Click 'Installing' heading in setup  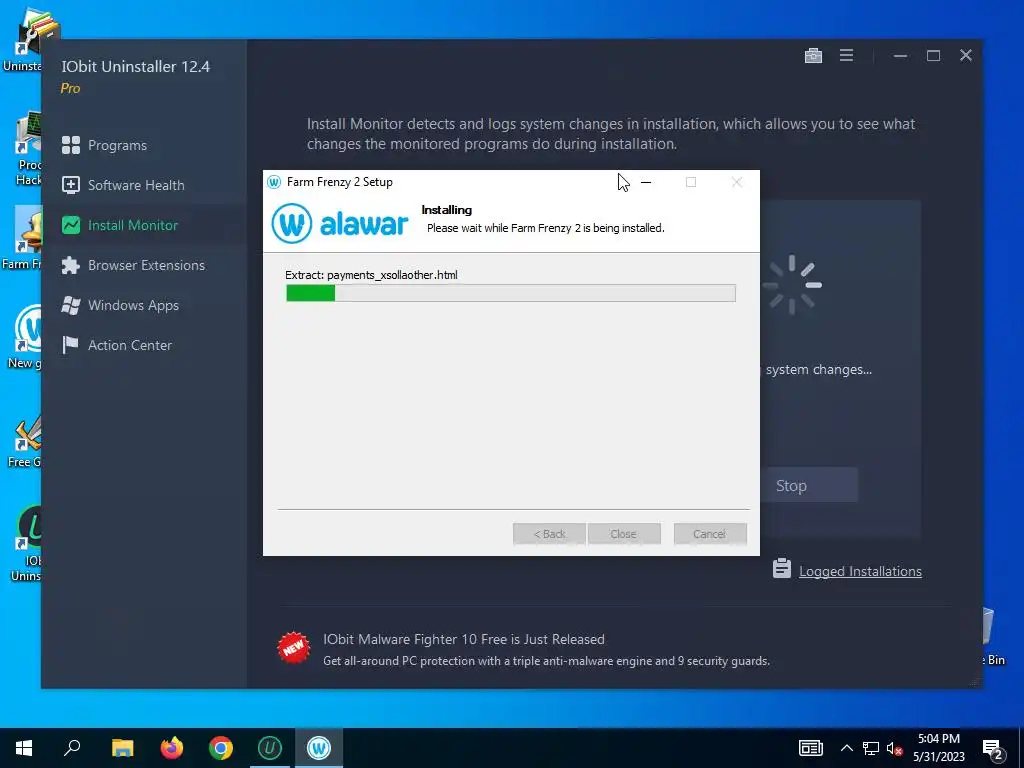447,210
